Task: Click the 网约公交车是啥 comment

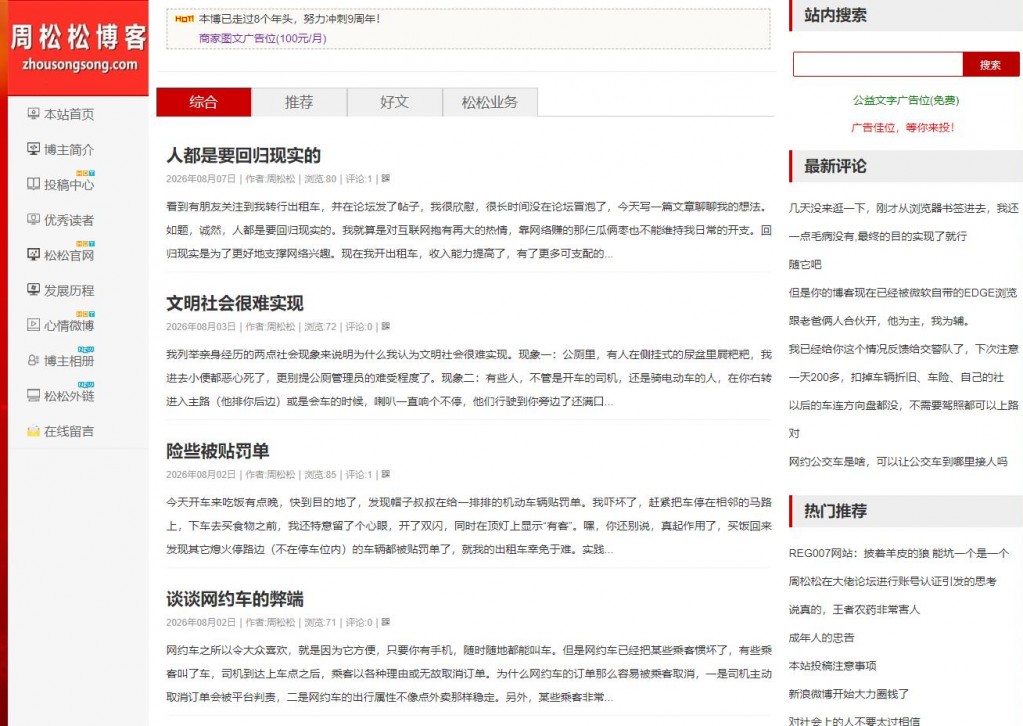Action: click(898, 461)
